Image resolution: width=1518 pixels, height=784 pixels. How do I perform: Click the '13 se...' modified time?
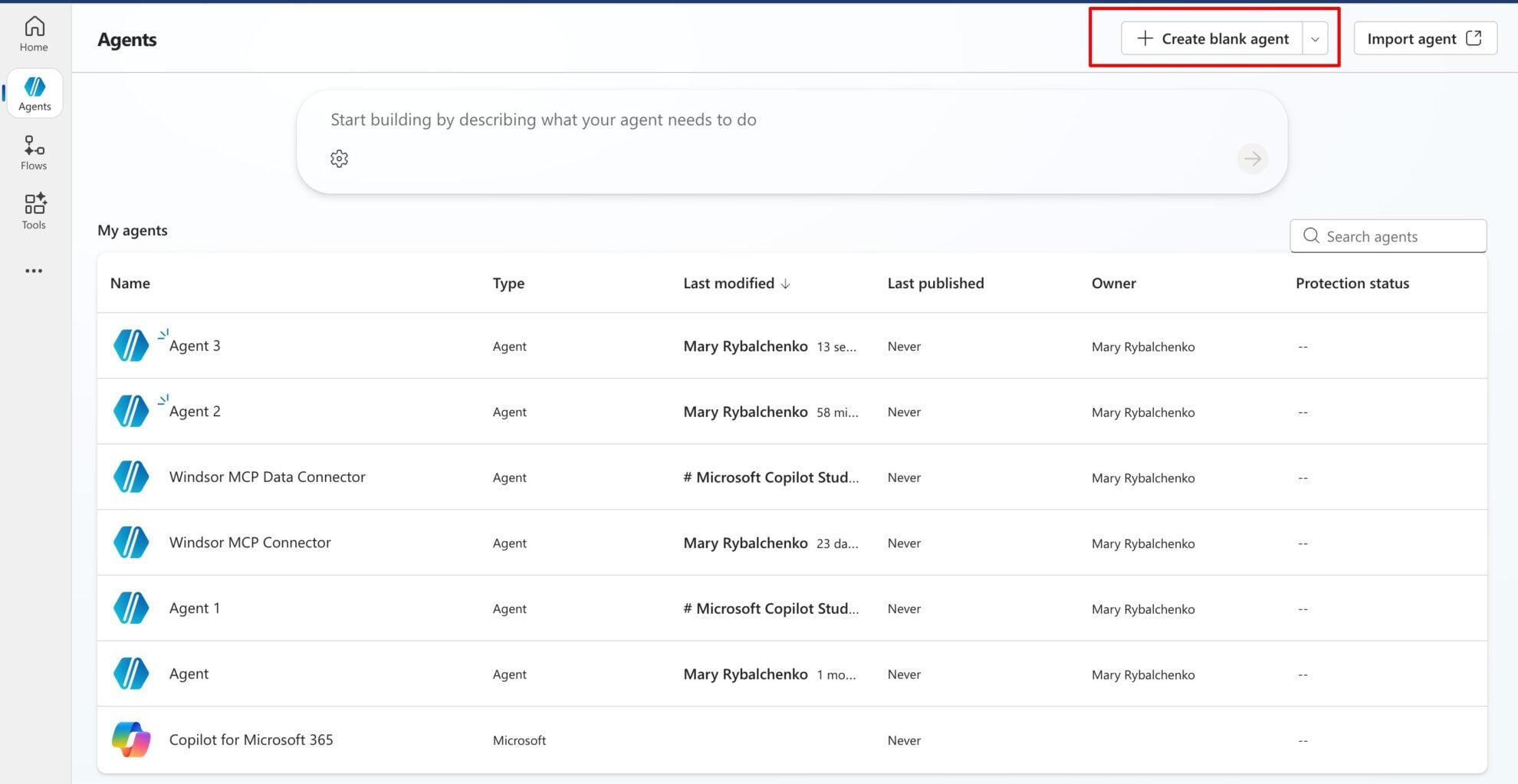click(x=836, y=347)
